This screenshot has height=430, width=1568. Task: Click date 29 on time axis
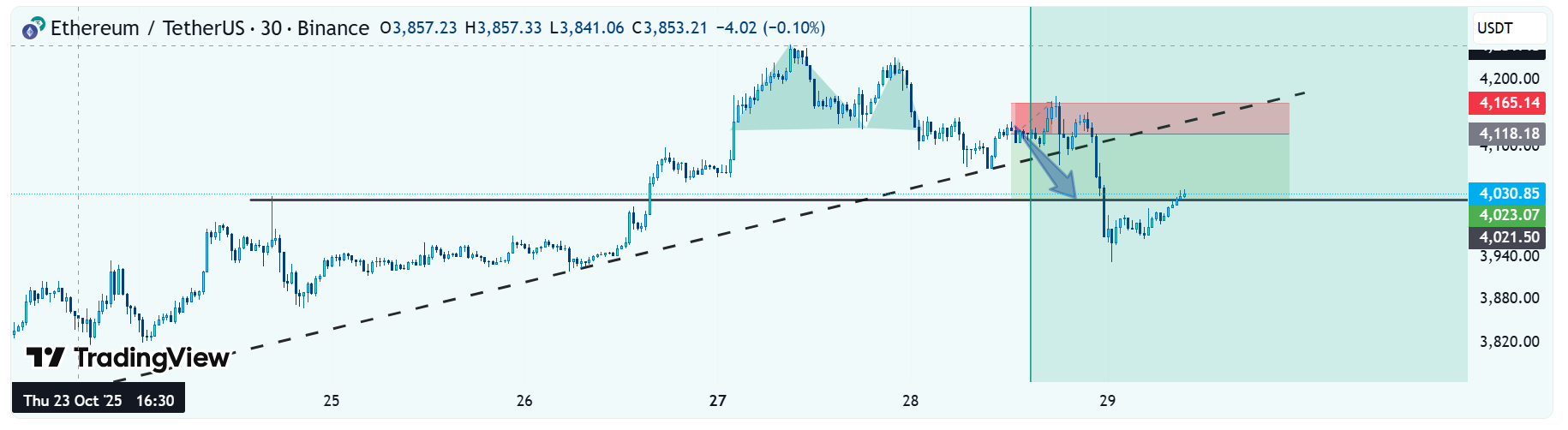(x=1107, y=400)
